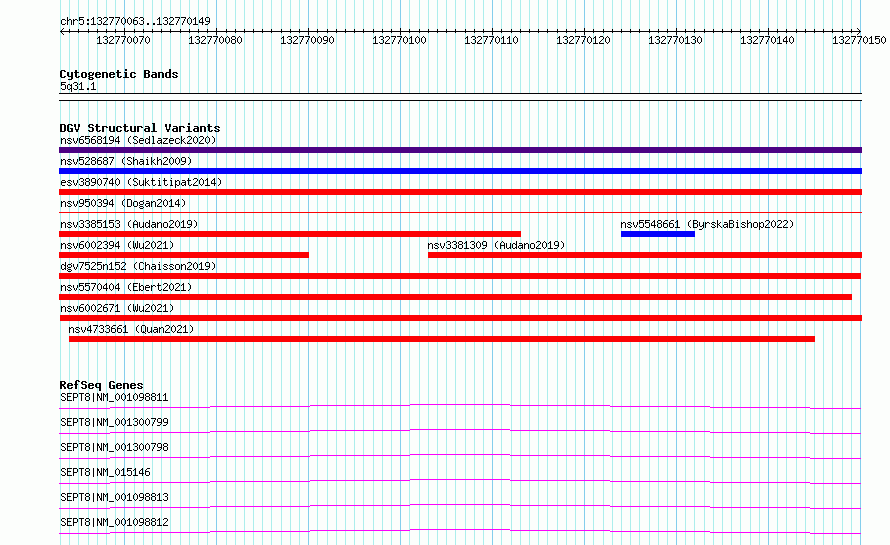
Task: Open SEPT8|NM_001098811 transcript label
Action: [x=114, y=397]
